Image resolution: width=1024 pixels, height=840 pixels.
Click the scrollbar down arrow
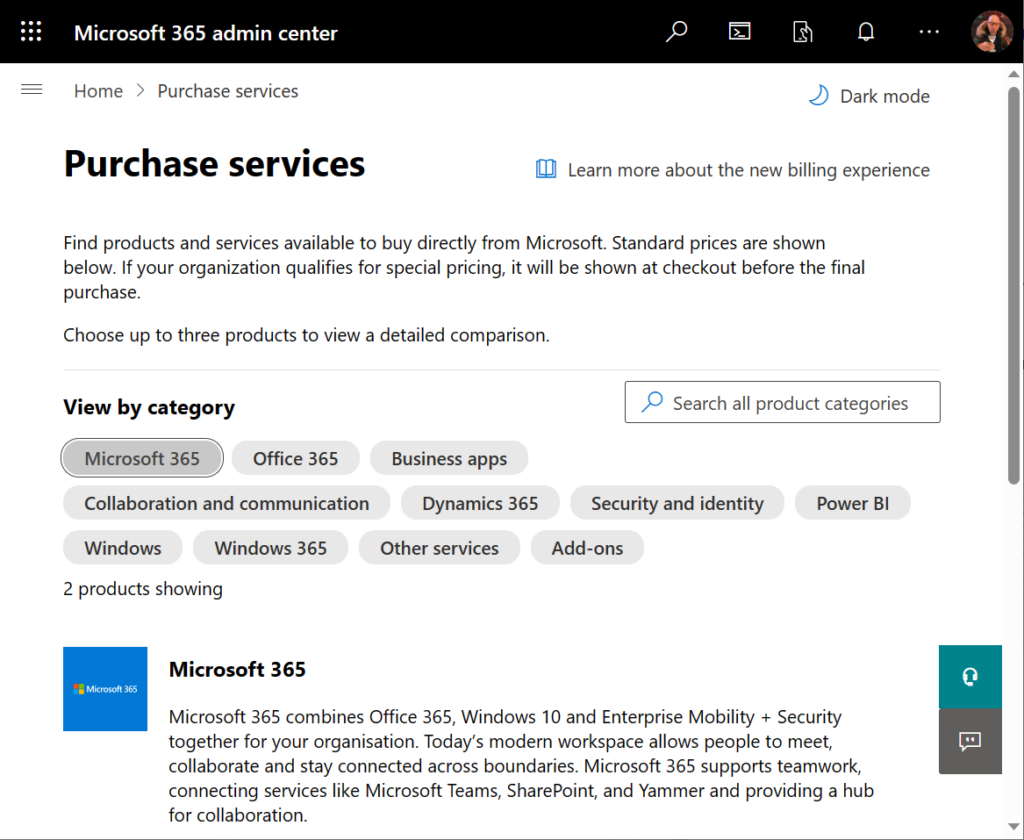(x=1014, y=826)
